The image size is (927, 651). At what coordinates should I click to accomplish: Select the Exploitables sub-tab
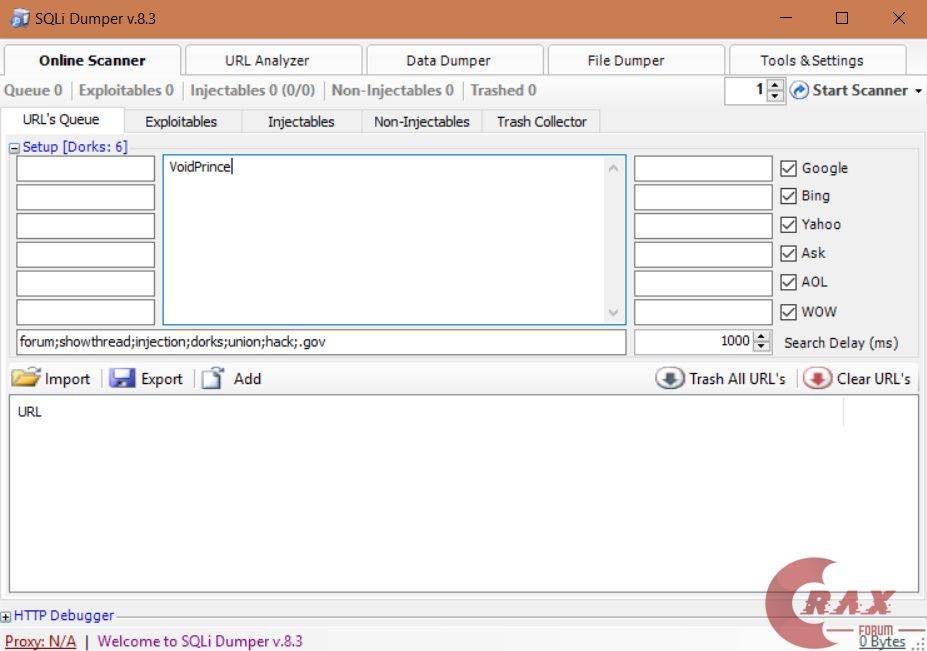point(180,122)
